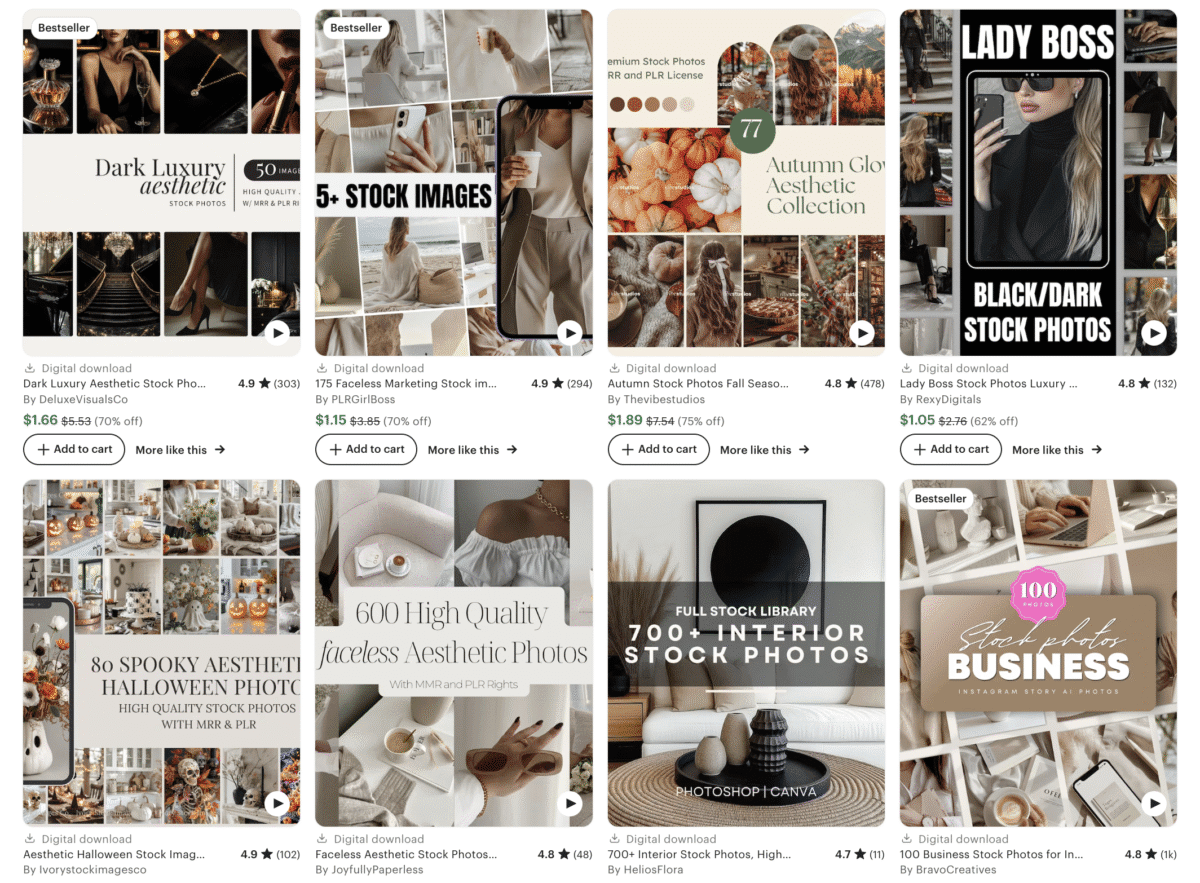Open title Lady Boss Stock Photos Luxury
The height and width of the screenshot is (883, 1200).
pos(989,384)
